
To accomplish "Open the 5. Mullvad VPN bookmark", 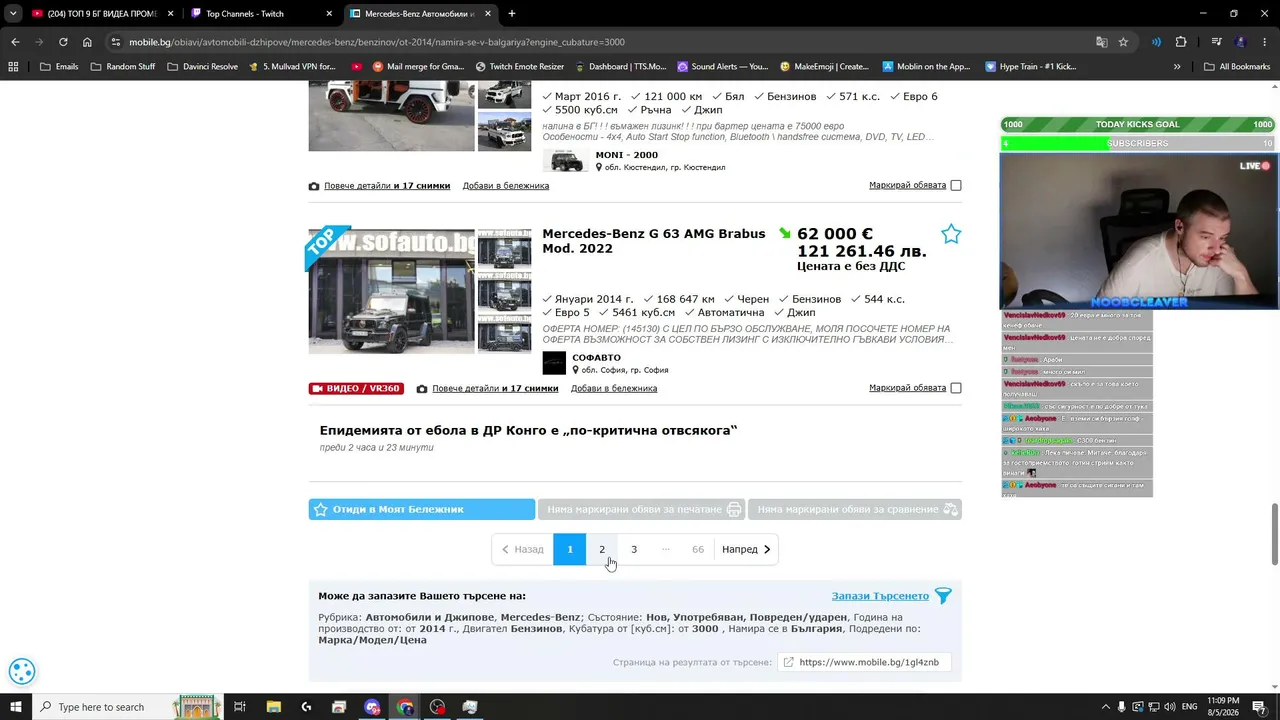I will point(291,67).
